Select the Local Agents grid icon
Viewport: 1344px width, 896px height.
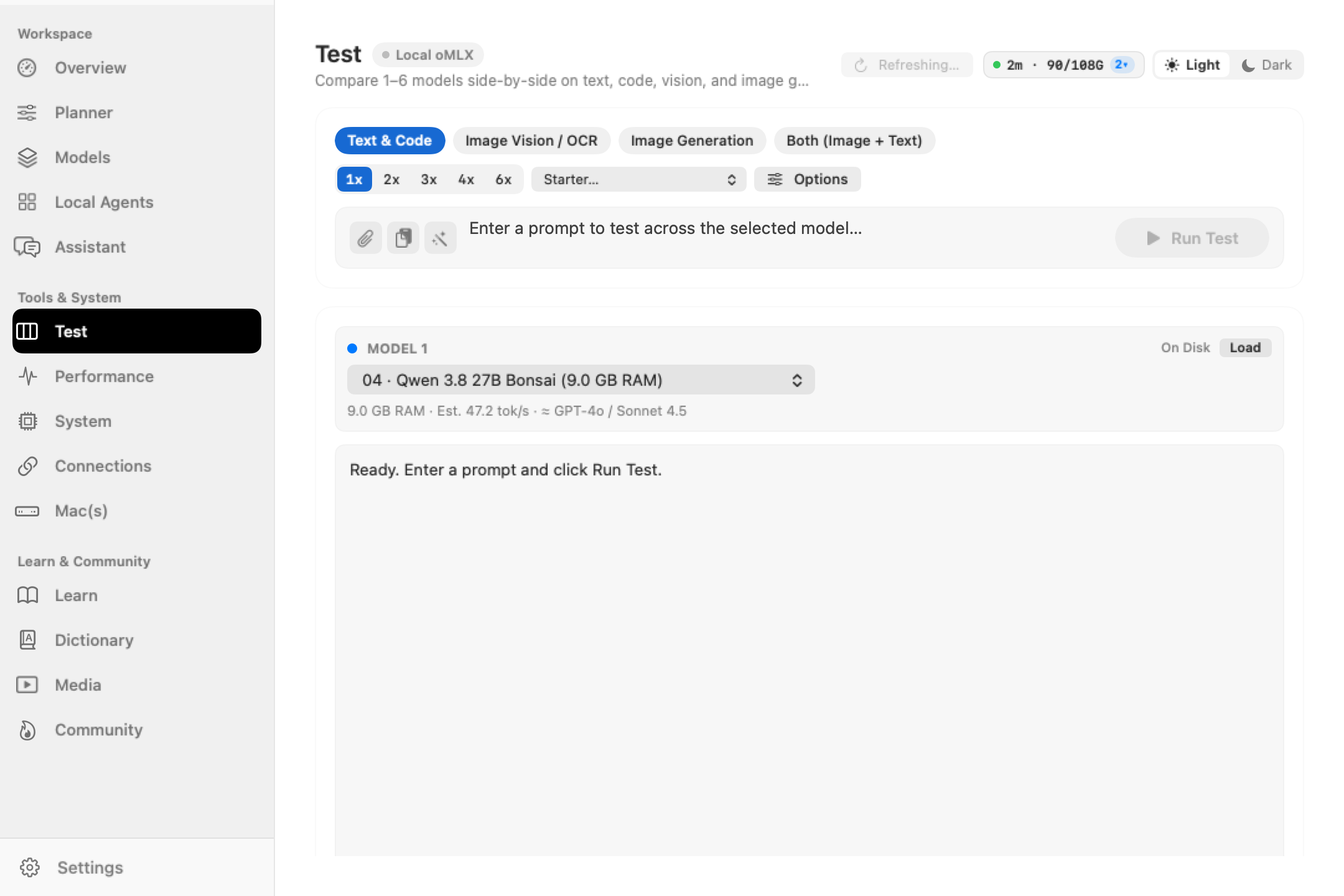(27, 202)
